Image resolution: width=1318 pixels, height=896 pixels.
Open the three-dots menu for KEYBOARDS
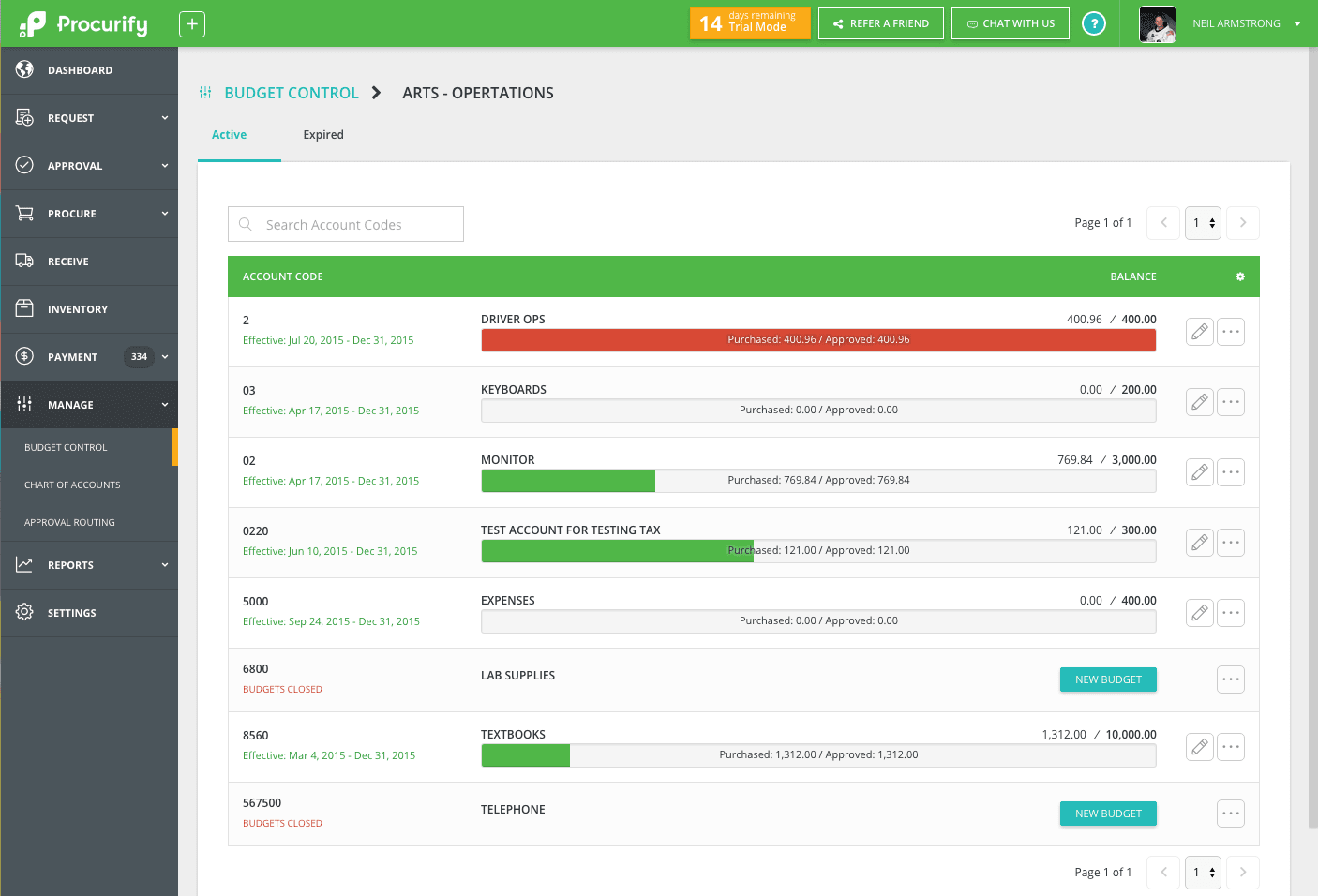(1230, 402)
